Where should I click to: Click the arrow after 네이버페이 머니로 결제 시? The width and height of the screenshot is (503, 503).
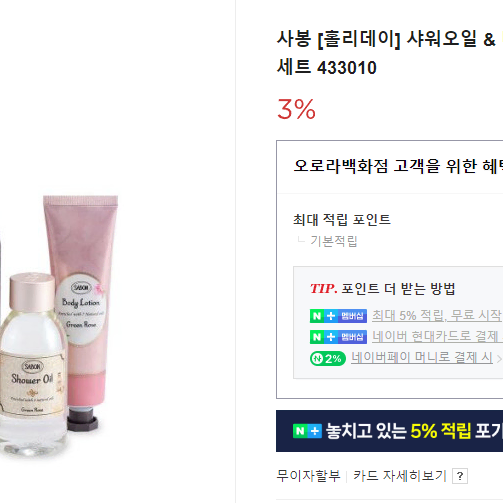(x=499, y=359)
